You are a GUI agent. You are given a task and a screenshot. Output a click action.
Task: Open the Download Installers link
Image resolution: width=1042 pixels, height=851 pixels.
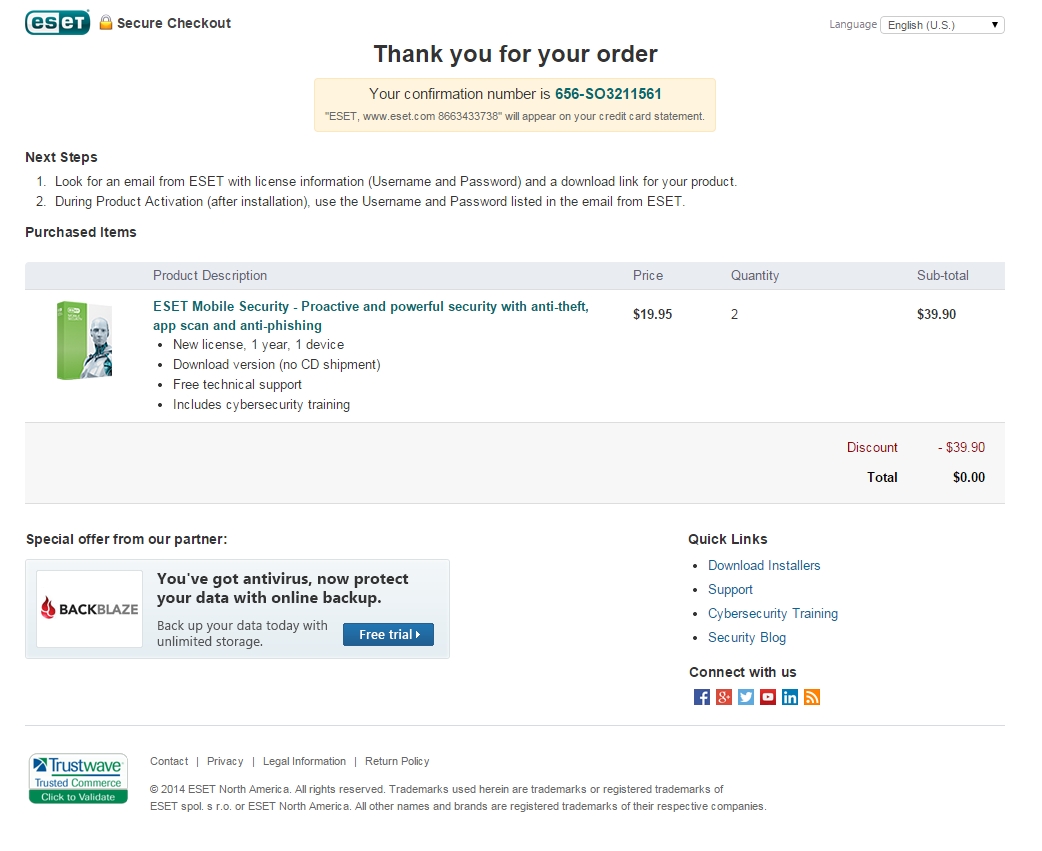[x=764, y=565]
